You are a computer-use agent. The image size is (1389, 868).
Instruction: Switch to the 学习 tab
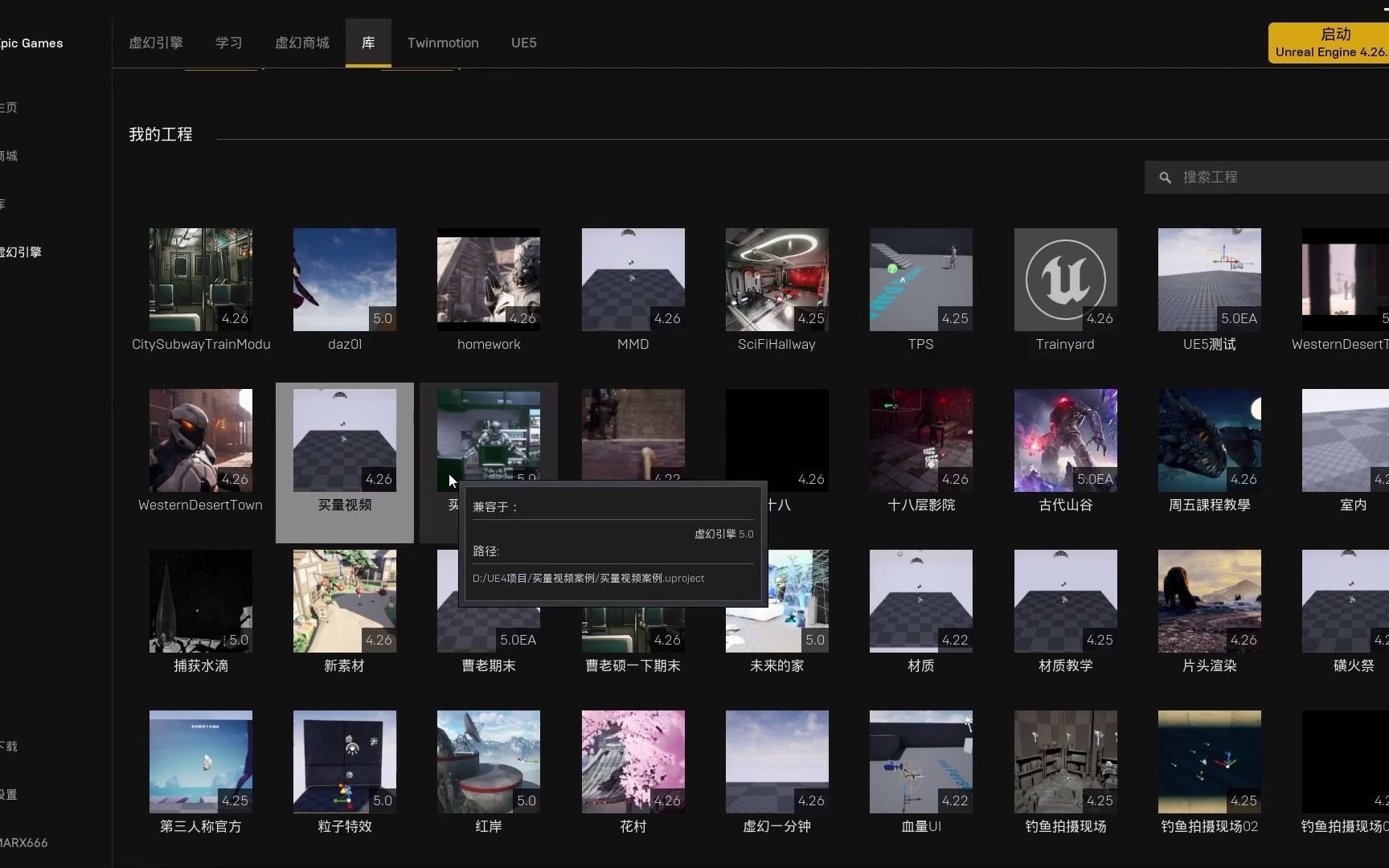229,43
